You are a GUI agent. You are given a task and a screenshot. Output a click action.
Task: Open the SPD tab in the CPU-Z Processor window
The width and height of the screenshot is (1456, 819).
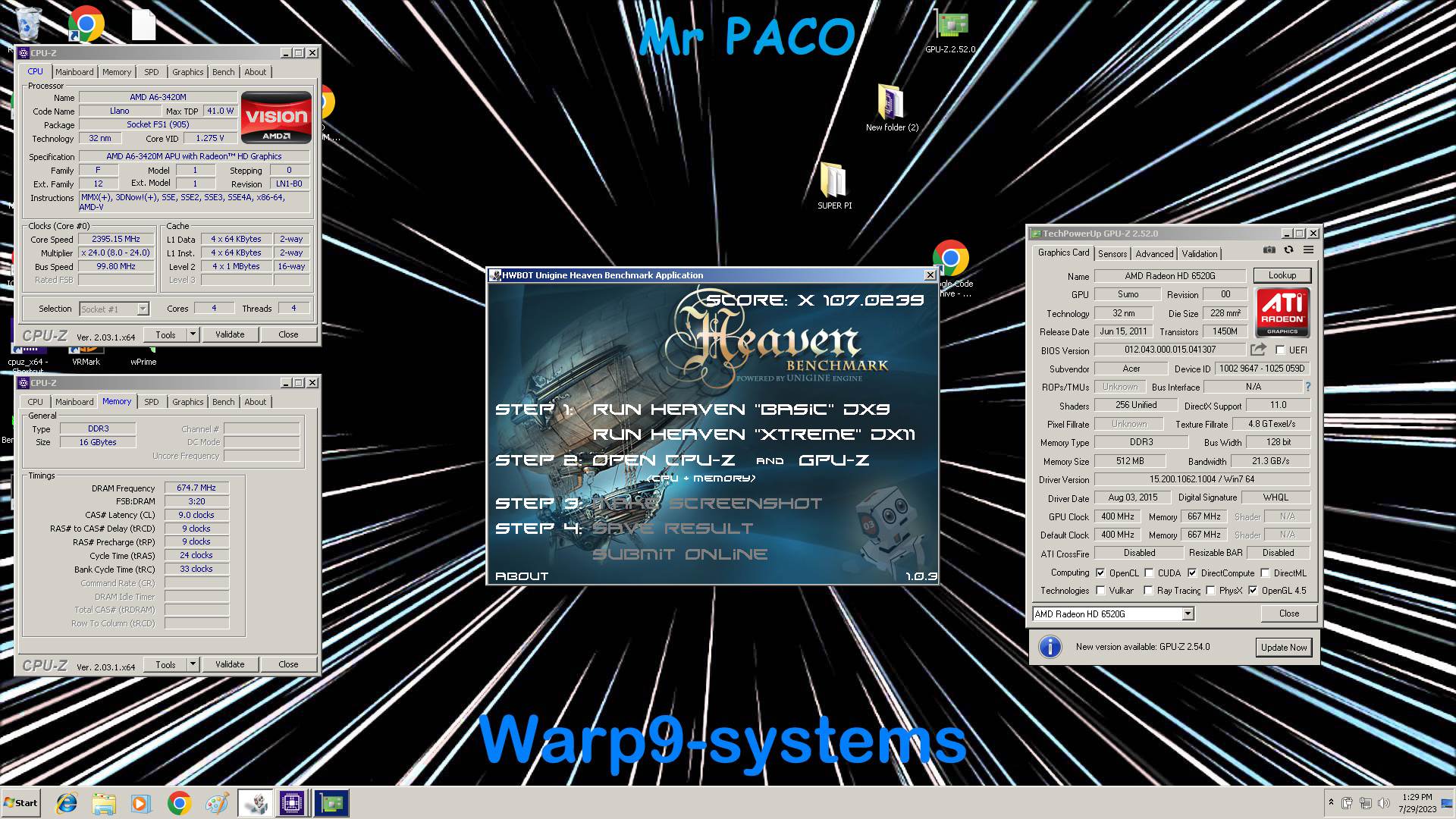[152, 72]
